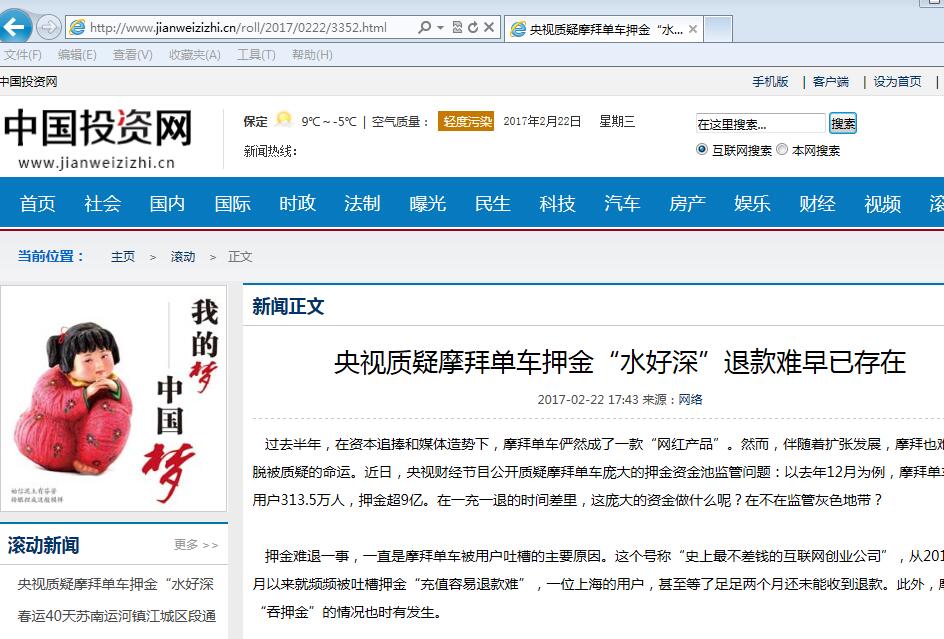Open the 财经 section

818,204
